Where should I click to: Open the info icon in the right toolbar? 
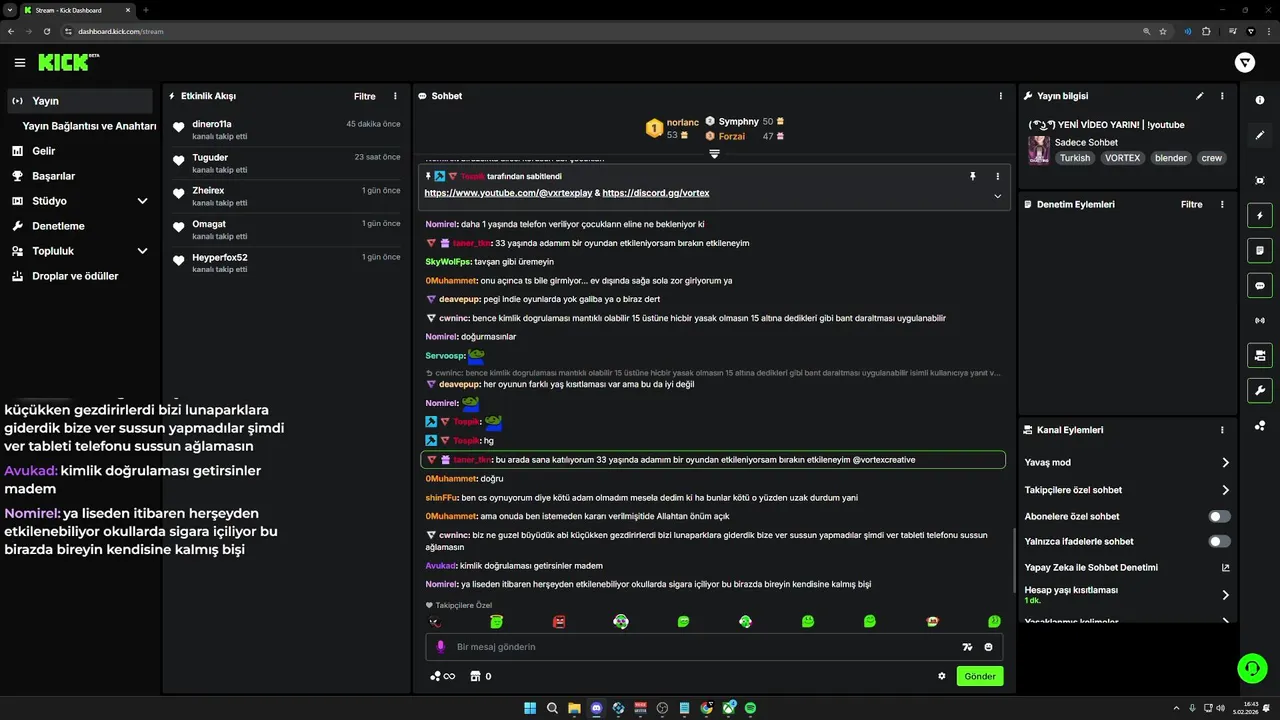click(1260, 100)
